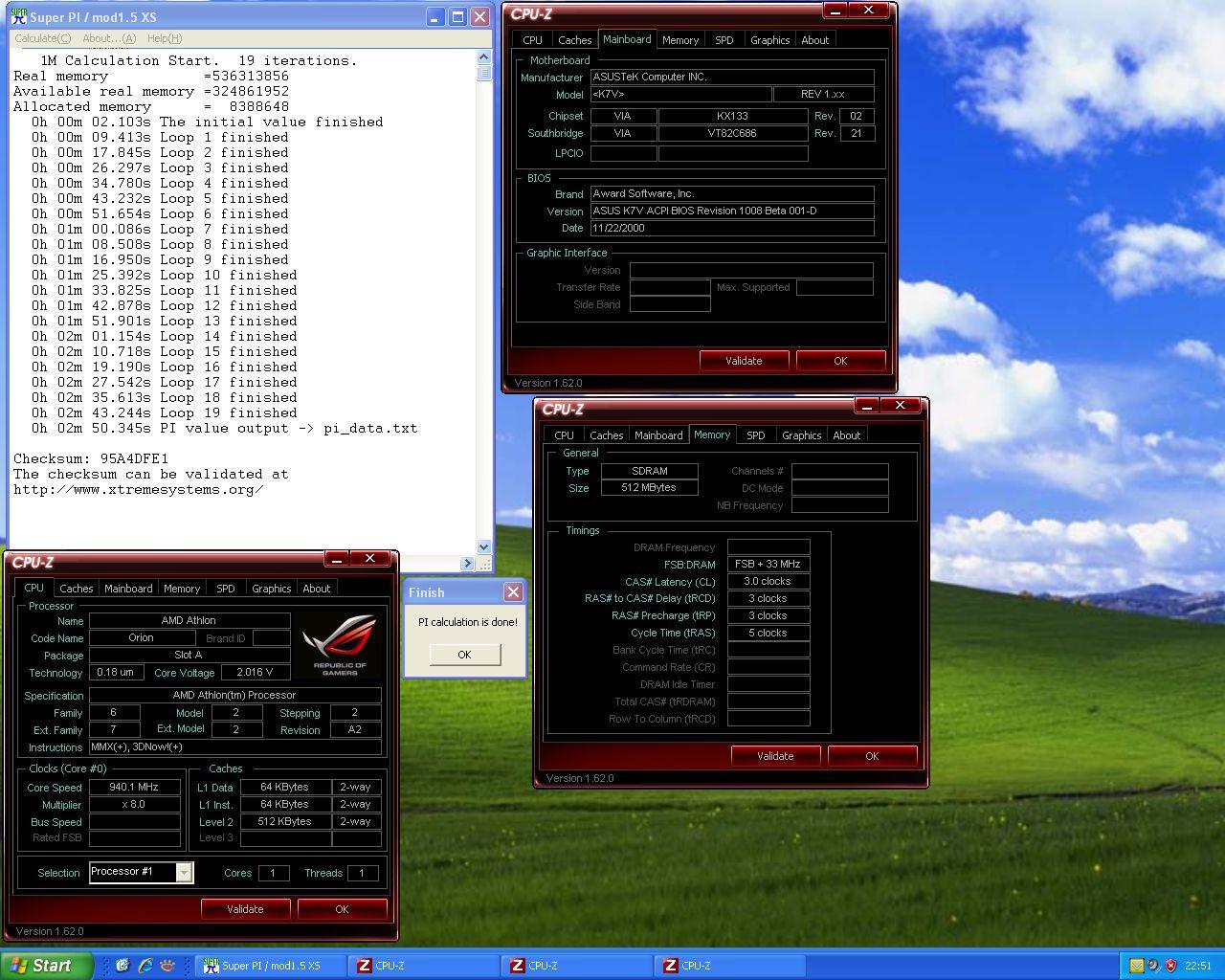1225x980 pixels.
Task: Select Mainboard tab in CPU-Z processor window
Action: coord(128,589)
